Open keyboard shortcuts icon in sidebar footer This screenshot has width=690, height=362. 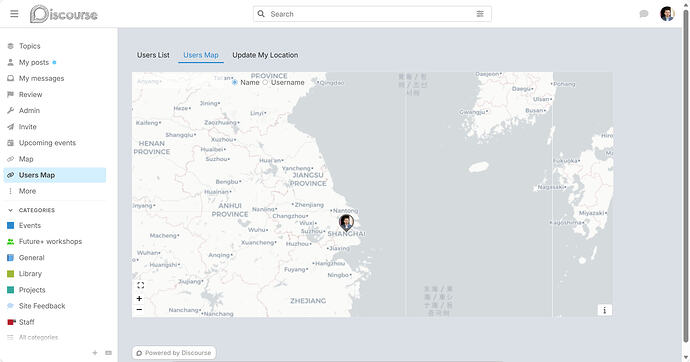[x=109, y=353]
